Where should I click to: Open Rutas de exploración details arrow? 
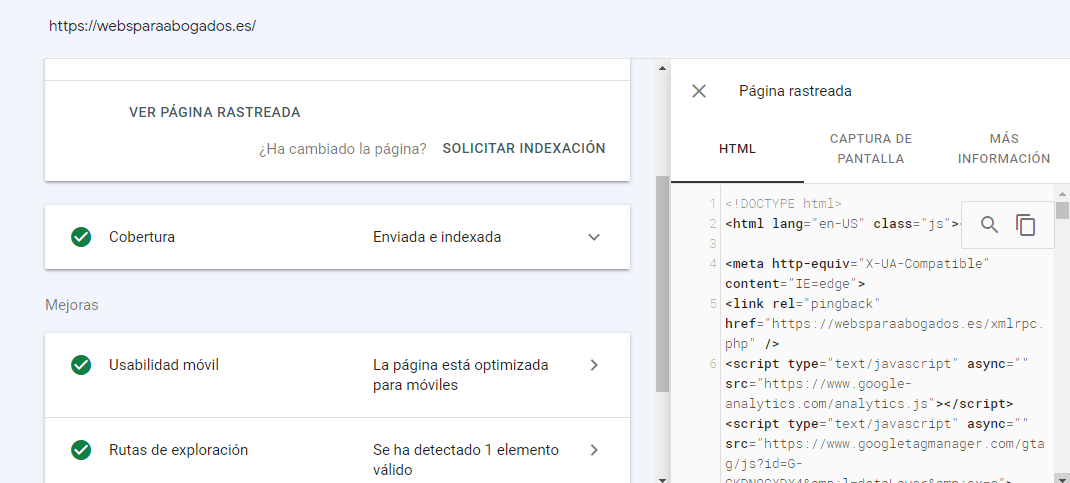(x=594, y=450)
